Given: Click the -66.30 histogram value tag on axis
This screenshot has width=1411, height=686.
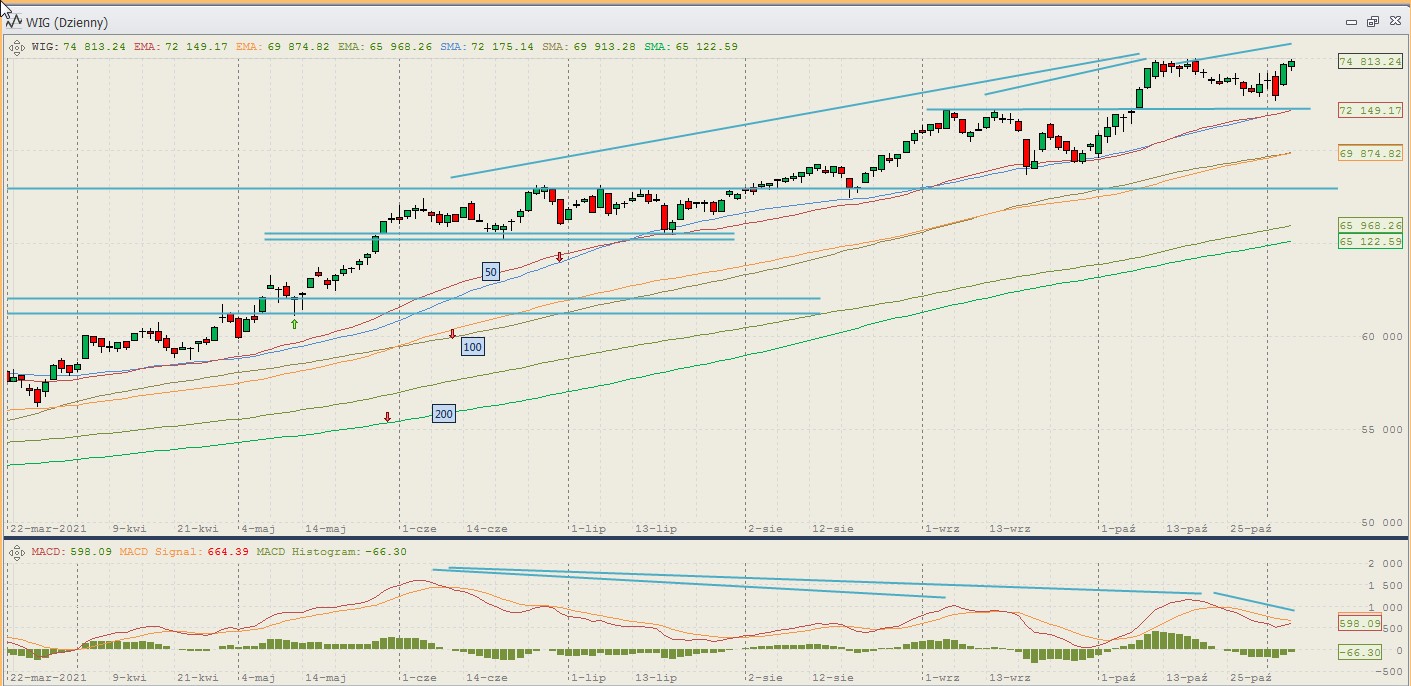Looking at the screenshot, I should (1359, 652).
